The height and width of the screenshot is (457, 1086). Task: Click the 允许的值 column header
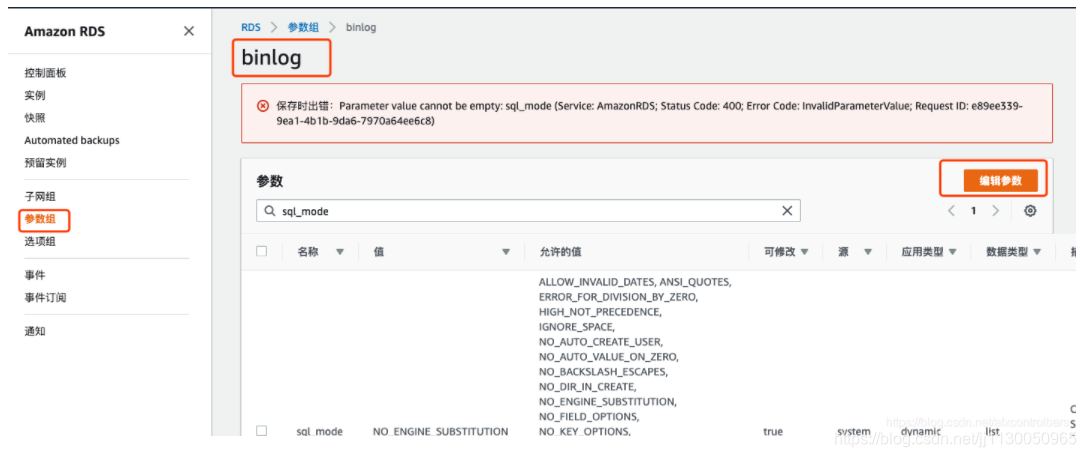coord(561,252)
